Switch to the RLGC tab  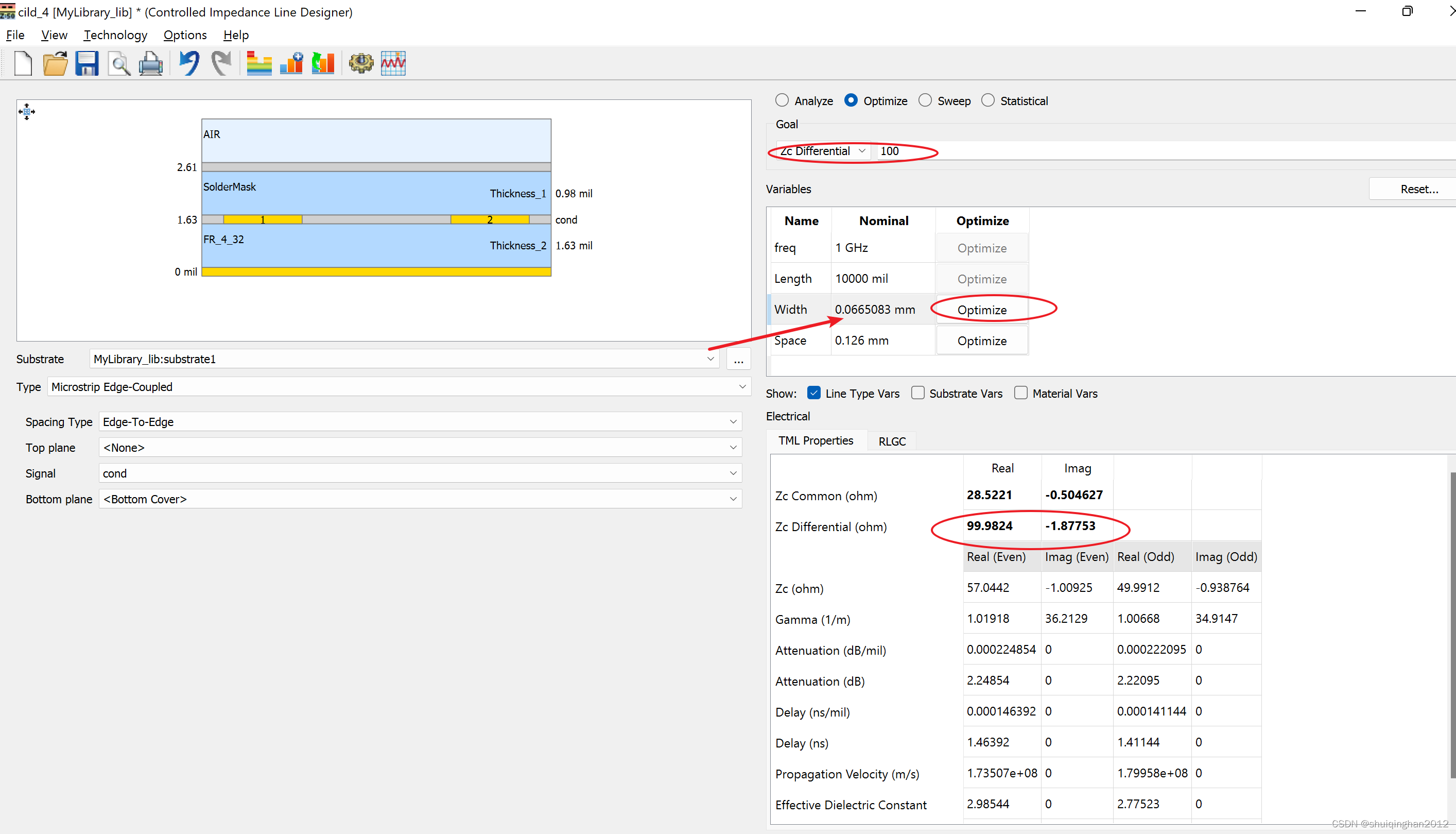tap(892, 441)
